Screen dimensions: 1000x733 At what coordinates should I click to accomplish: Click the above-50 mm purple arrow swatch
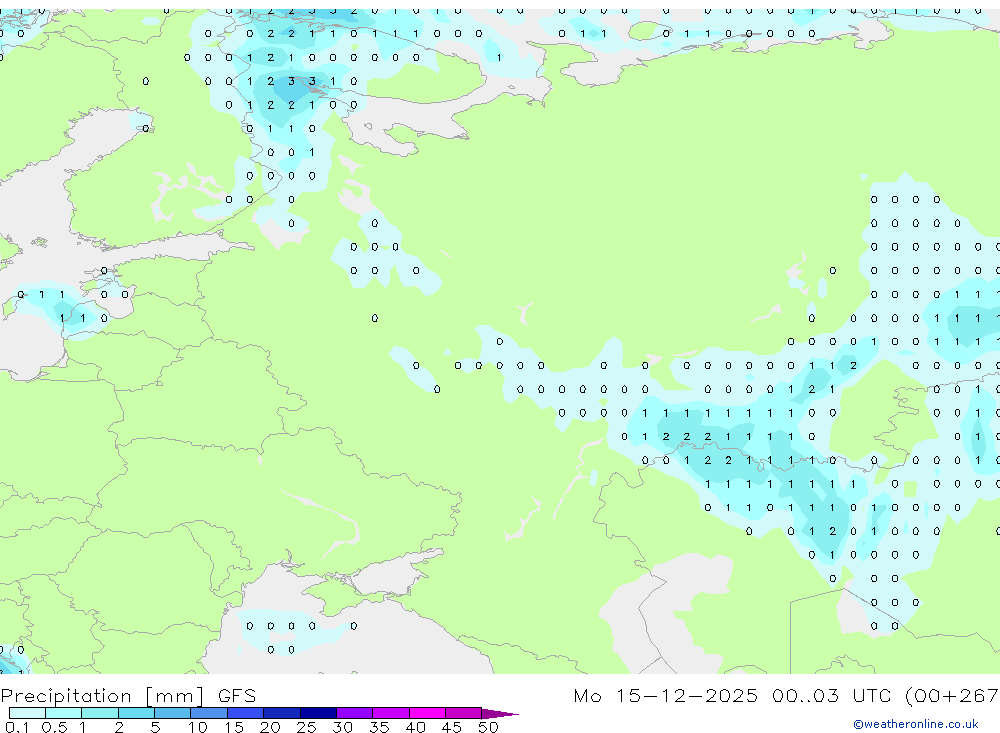[x=499, y=714]
